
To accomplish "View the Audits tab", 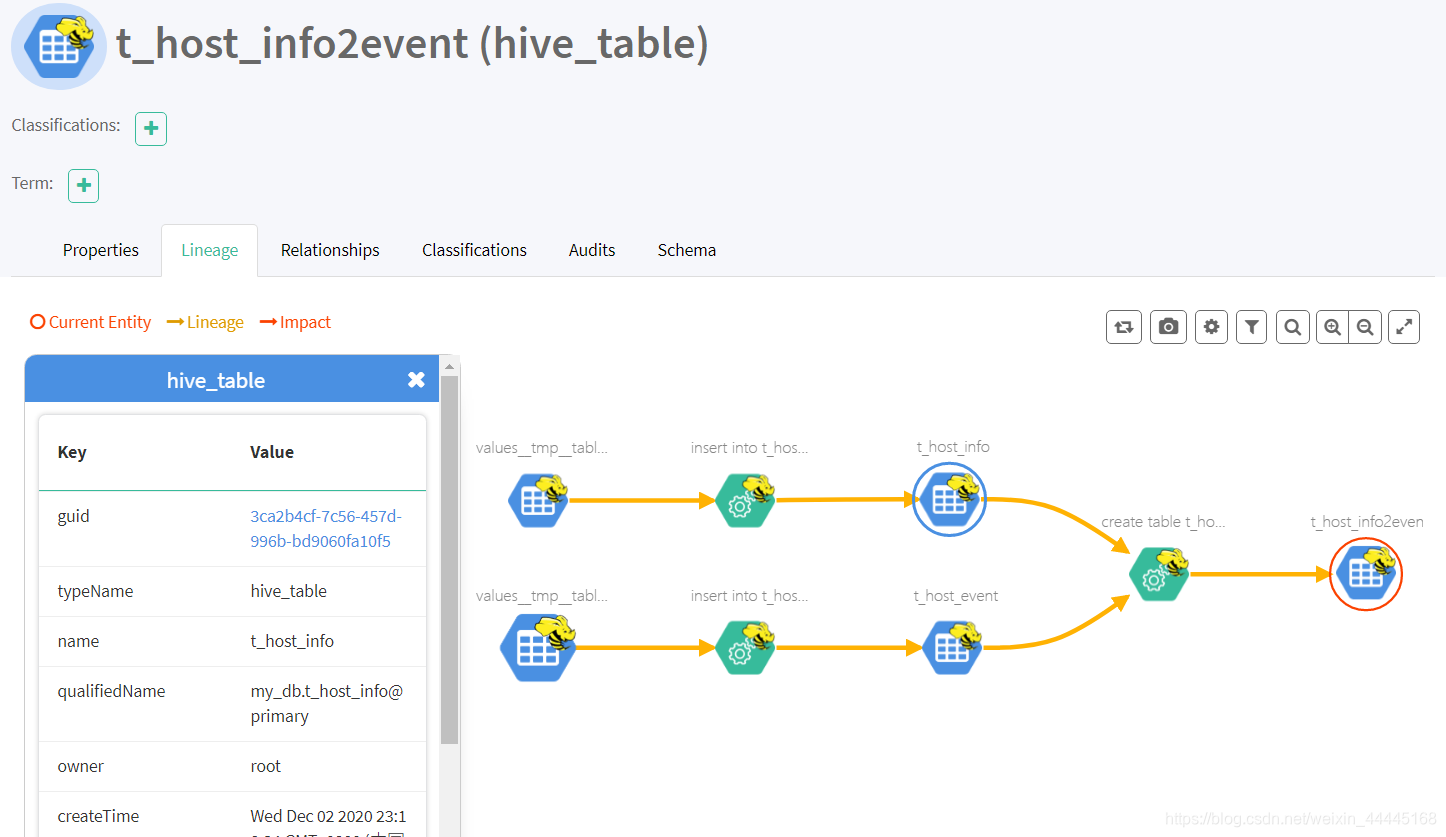I will (x=592, y=250).
